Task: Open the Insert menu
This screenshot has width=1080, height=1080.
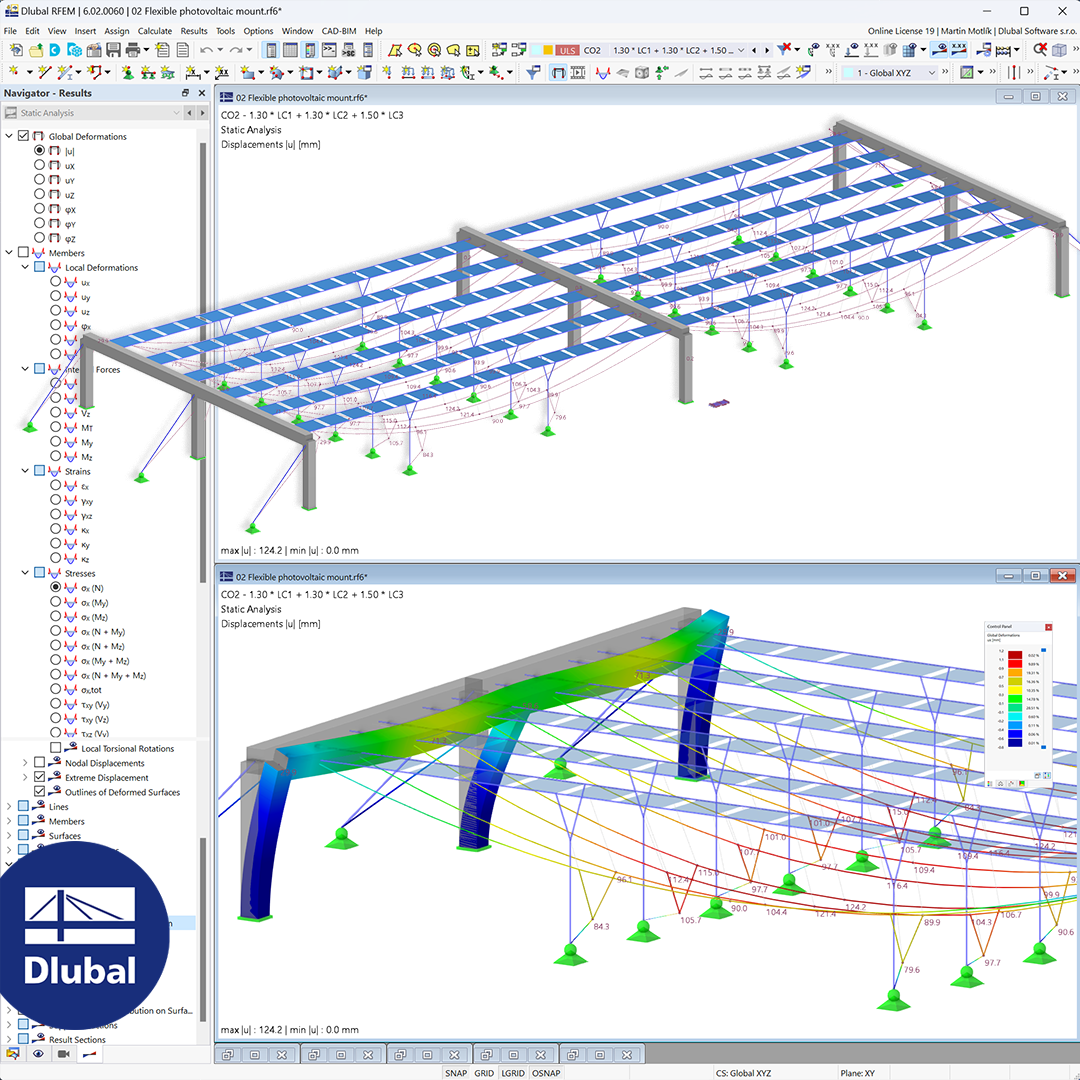Action: [85, 30]
